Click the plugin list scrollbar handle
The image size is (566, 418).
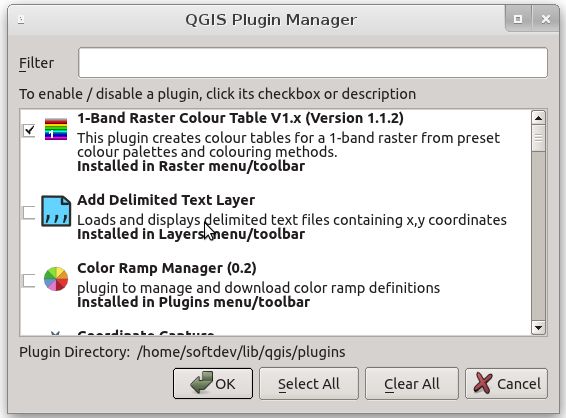tap(539, 138)
